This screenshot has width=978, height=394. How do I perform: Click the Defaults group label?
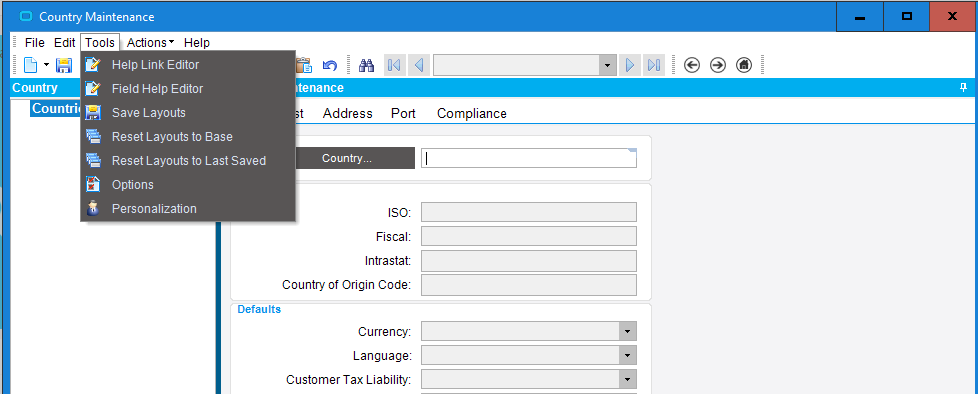click(x=259, y=309)
